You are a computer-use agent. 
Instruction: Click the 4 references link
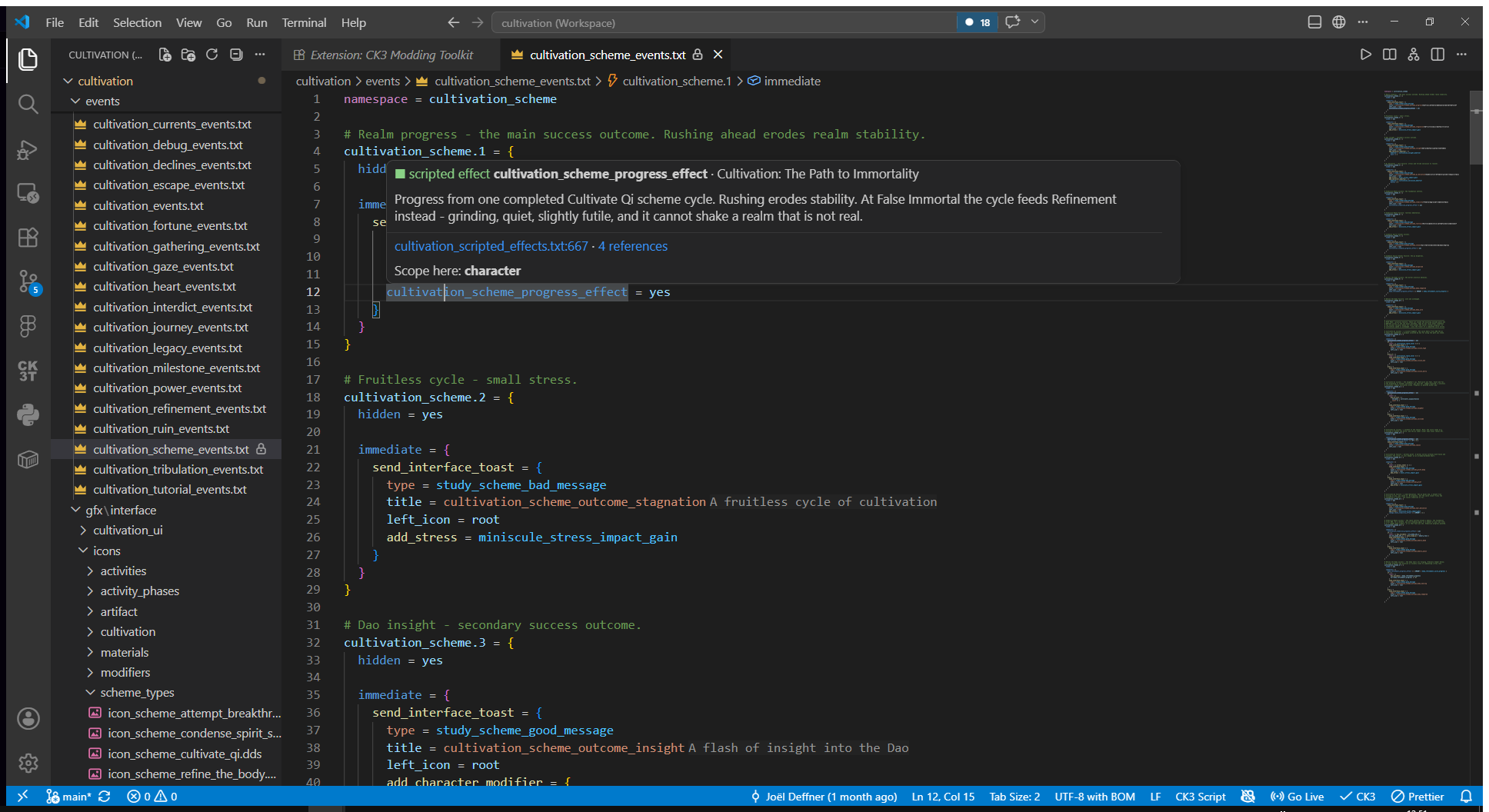(x=633, y=246)
